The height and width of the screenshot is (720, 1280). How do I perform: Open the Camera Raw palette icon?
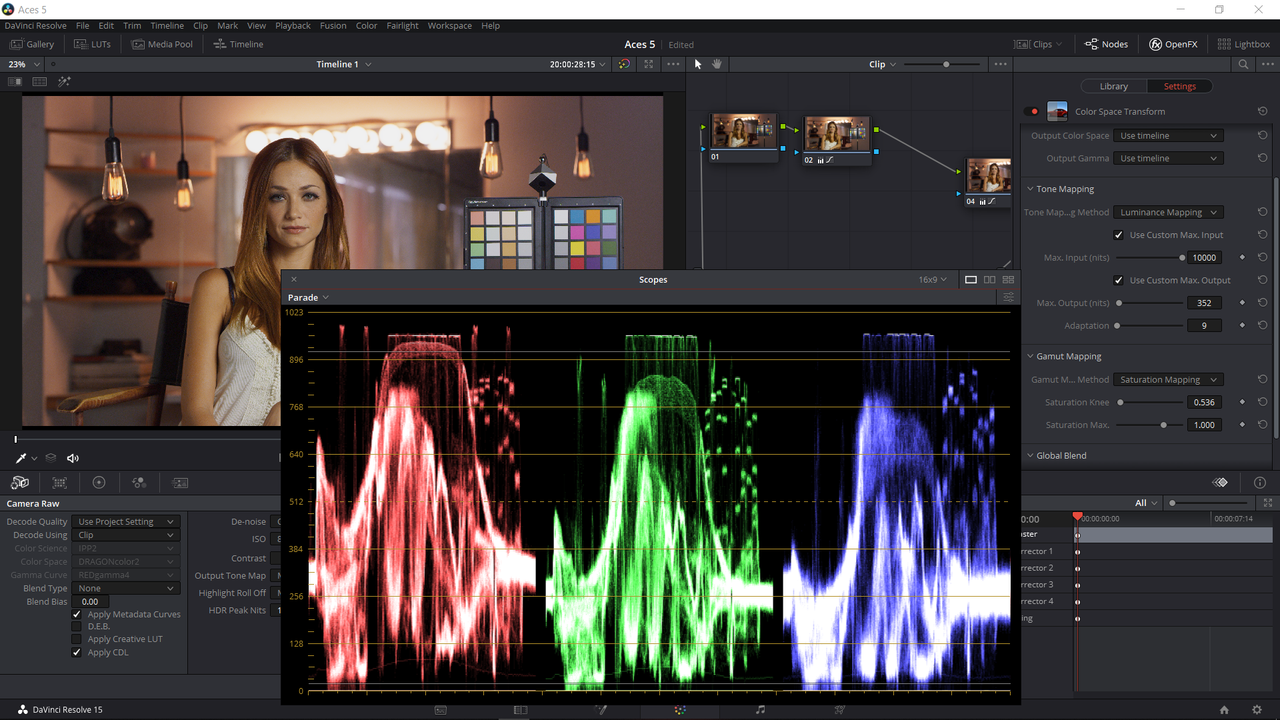(20, 482)
